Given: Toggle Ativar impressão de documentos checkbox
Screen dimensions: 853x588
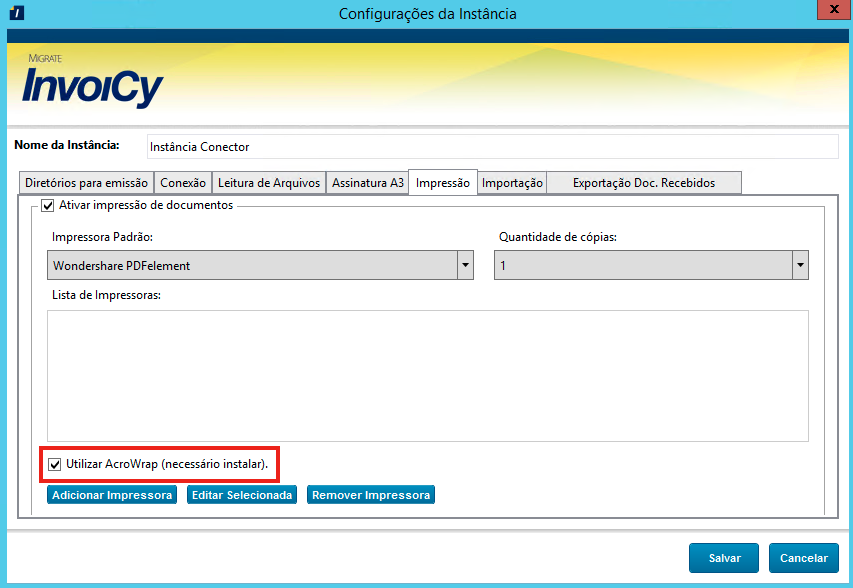Looking at the screenshot, I should pos(47,205).
